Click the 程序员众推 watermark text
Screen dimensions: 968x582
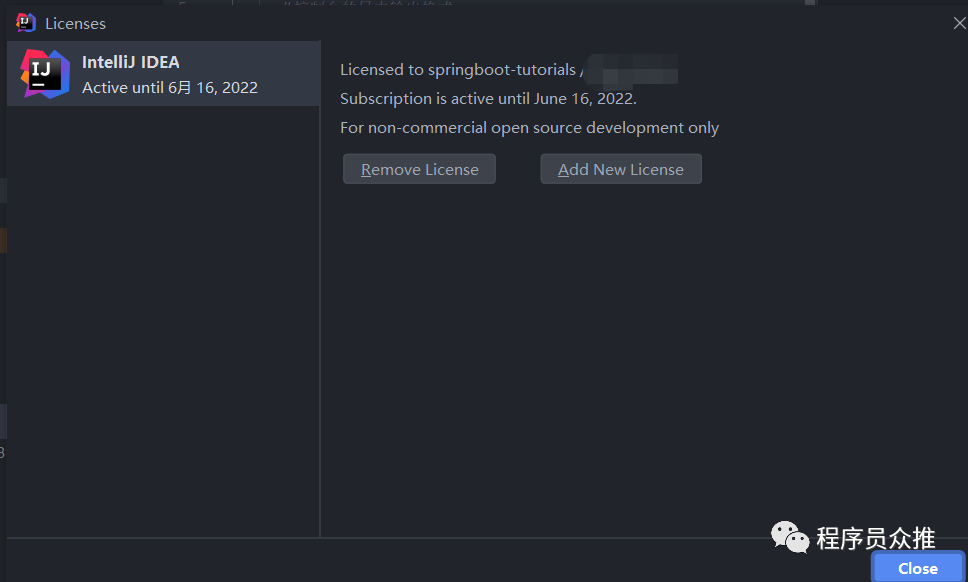click(876, 538)
